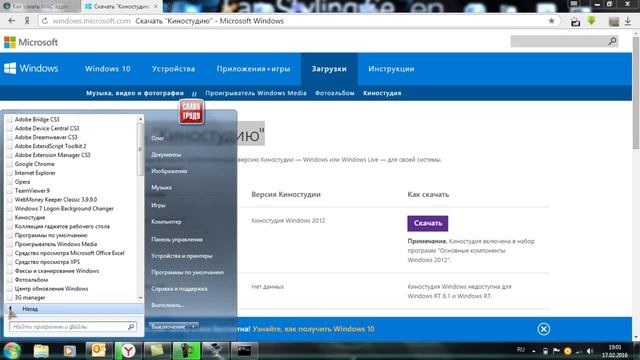The height and width of the screenshot is (360, 640).
Task: Open Компьютер in the Start menu
Action: pos(166,222)
